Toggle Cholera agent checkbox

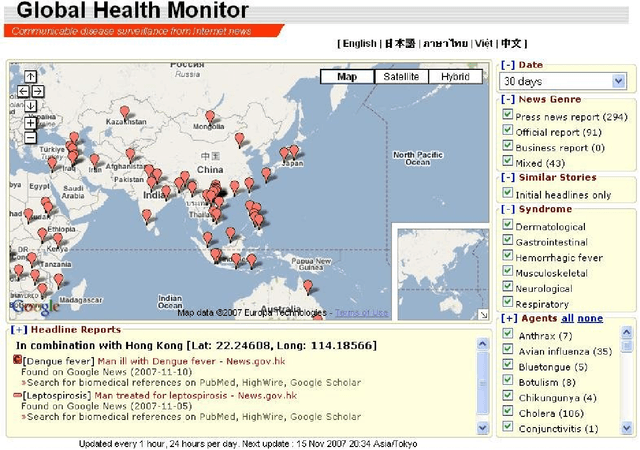(507, 411)
